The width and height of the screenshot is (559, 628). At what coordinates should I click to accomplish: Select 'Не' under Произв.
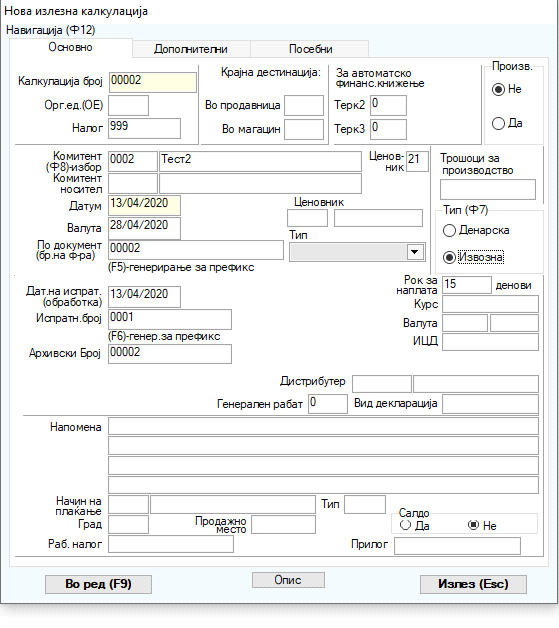pyautogui.click(x=498, y=89)
